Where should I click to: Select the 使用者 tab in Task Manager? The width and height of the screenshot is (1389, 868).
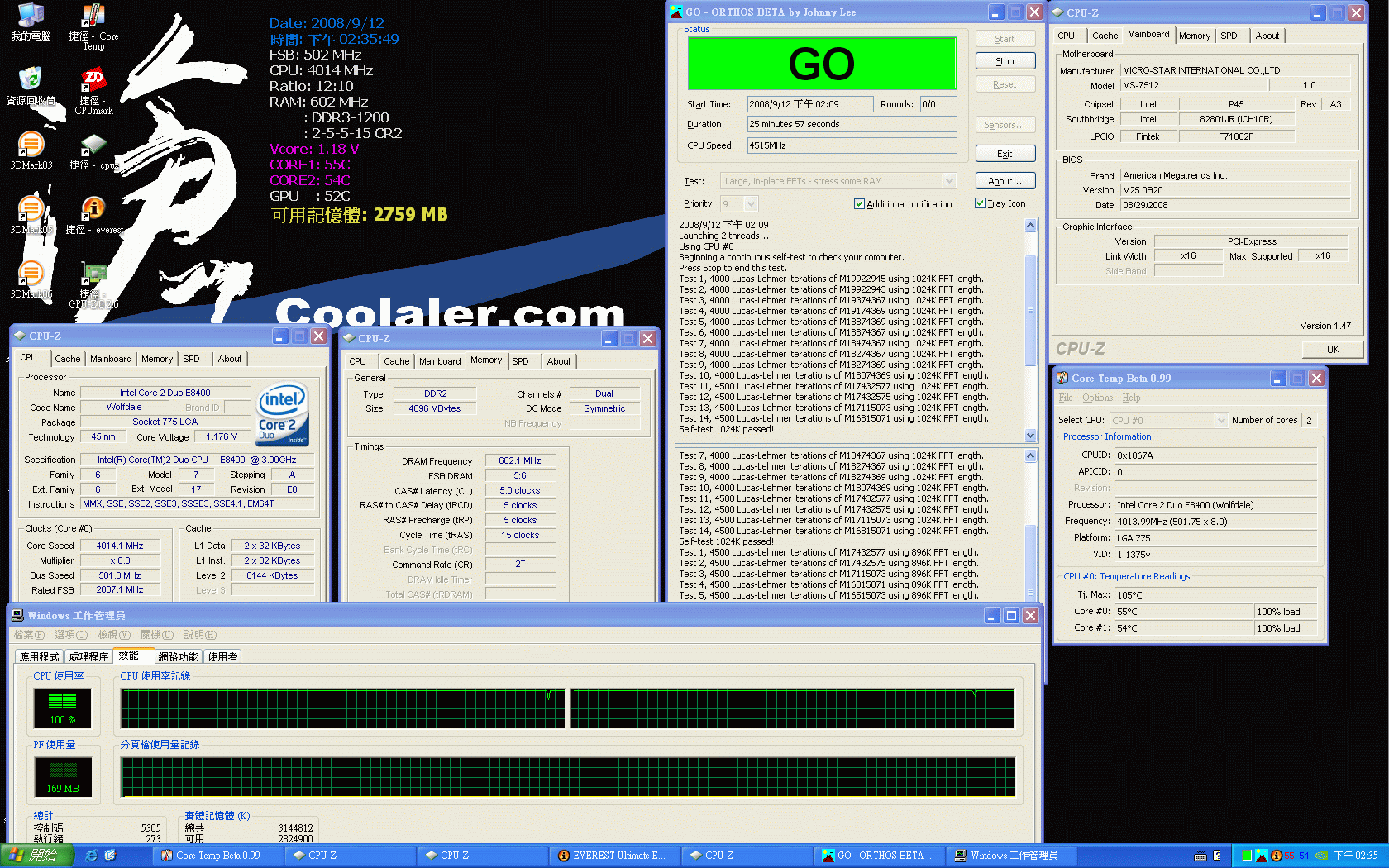[222, 656]
